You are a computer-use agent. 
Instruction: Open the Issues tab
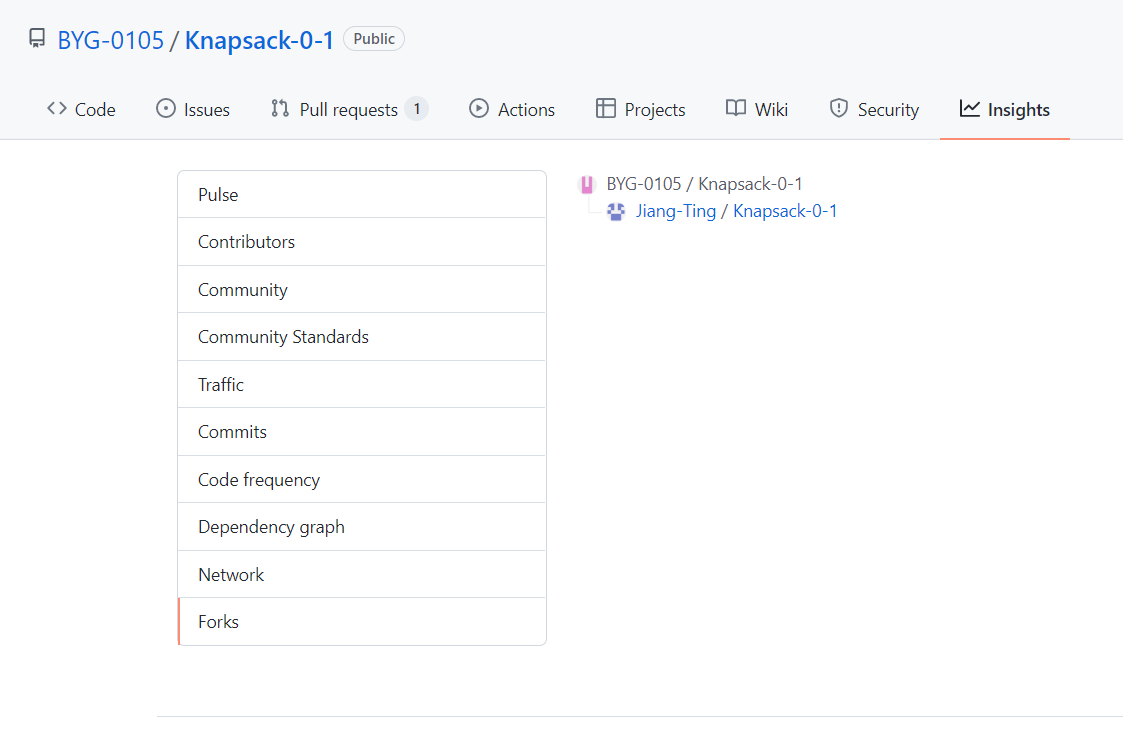click(x=193, y=110)
